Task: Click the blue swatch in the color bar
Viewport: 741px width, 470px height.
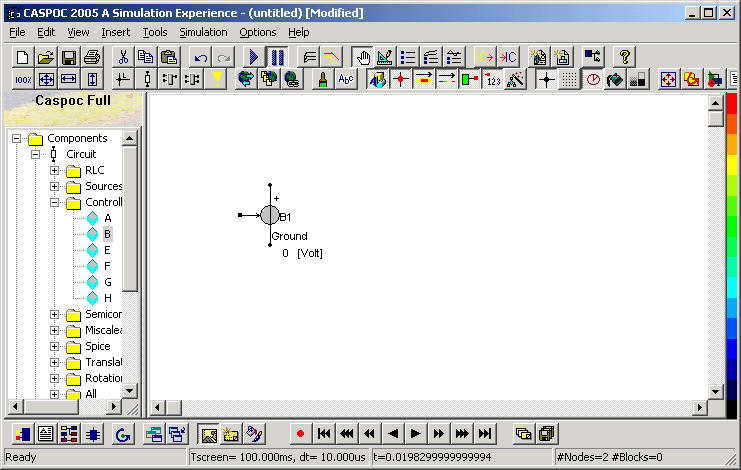Action: point(732,349)
